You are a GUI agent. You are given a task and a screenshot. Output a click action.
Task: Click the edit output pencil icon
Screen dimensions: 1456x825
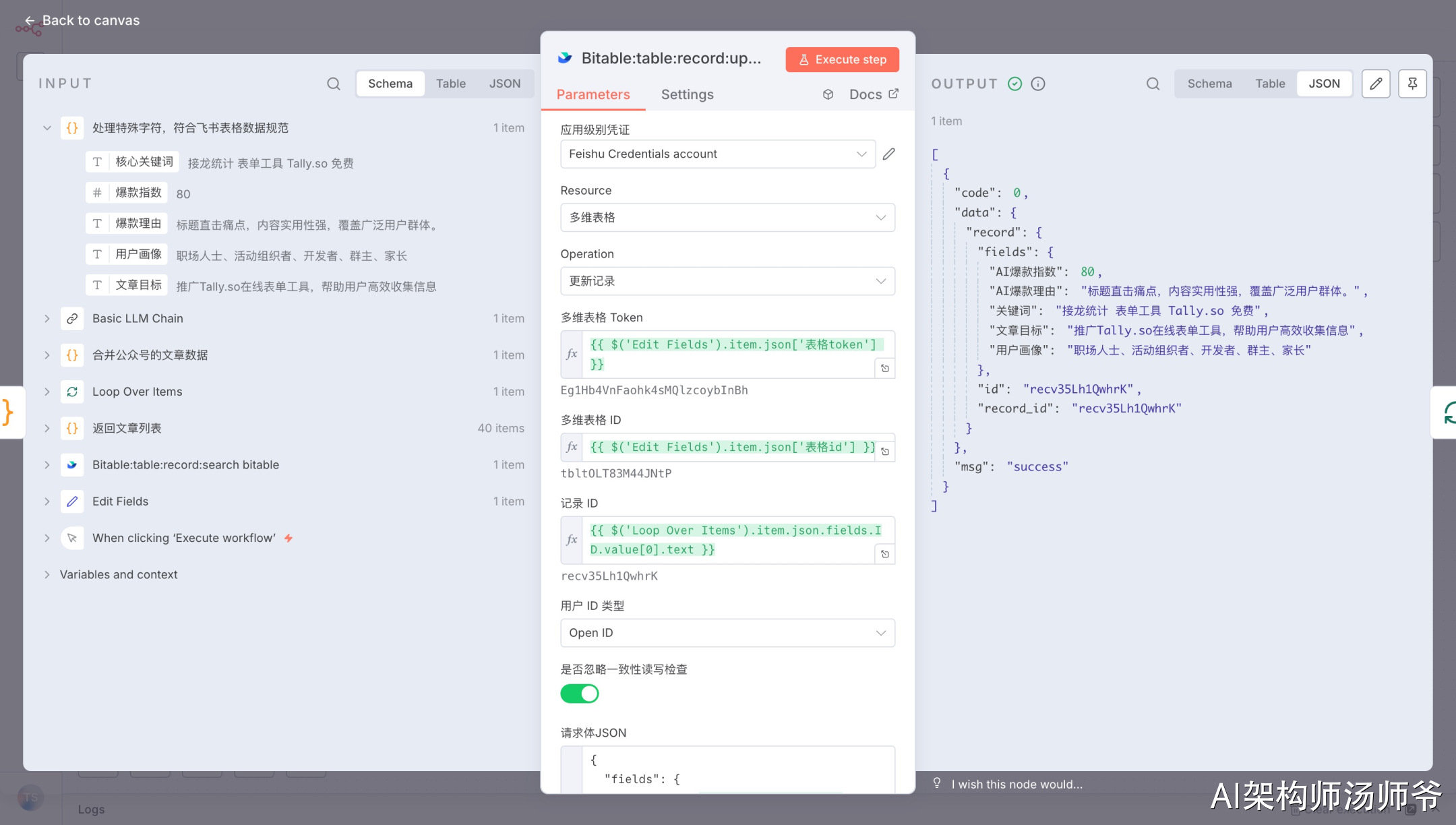(x=1376, y=84)
